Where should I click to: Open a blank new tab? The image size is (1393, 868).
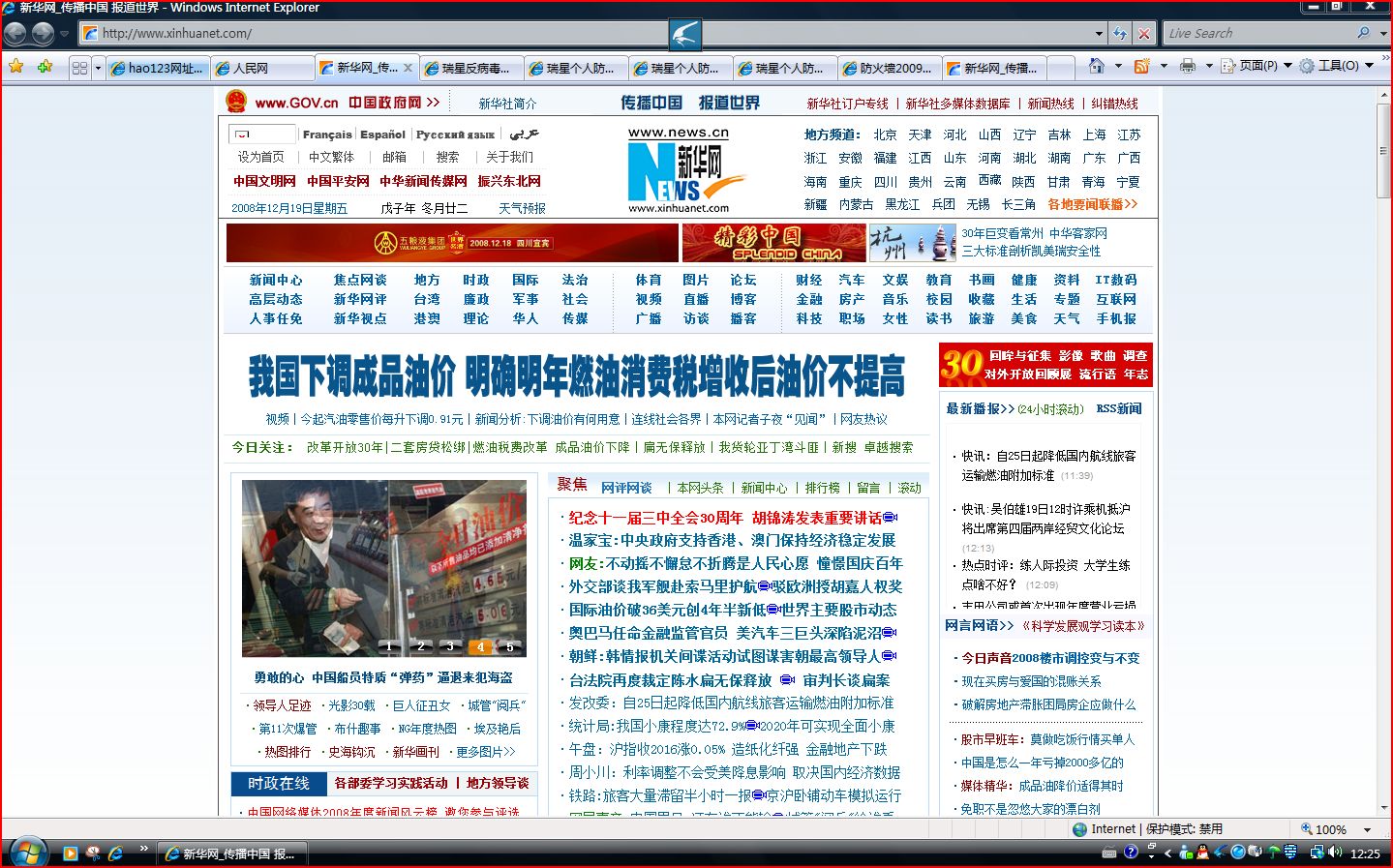point(1061,68)
